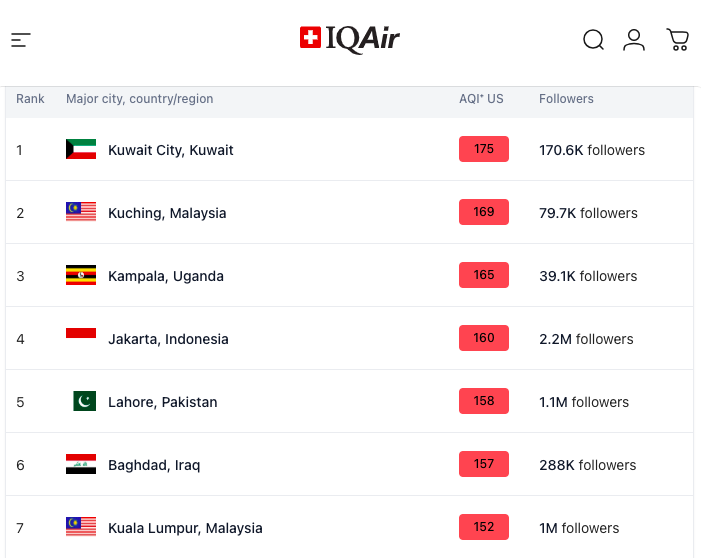The height and width of the screenshot is (558, 701).
Task: Click the IQAir logo
Action: point(350,39)
